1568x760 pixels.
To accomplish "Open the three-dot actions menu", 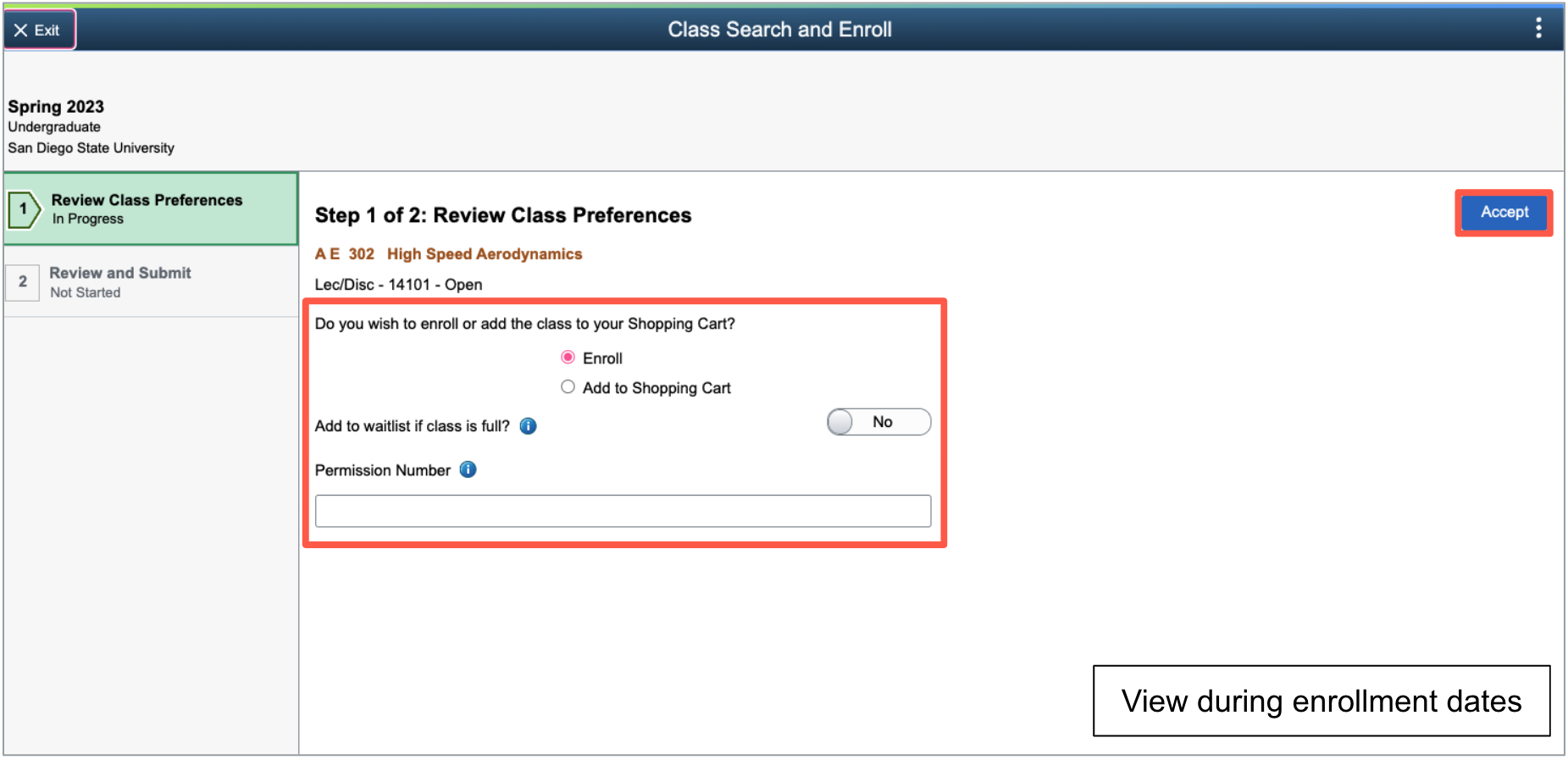I will pos(1538,29).
